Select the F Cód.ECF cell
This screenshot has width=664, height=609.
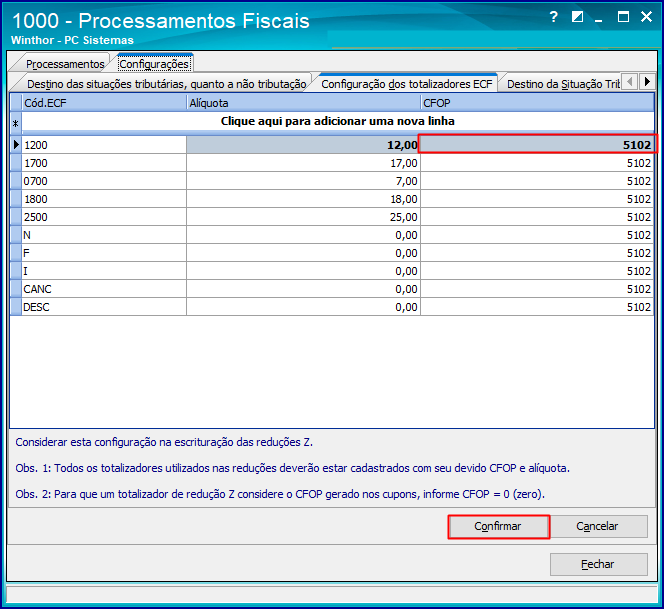point(104,253)
